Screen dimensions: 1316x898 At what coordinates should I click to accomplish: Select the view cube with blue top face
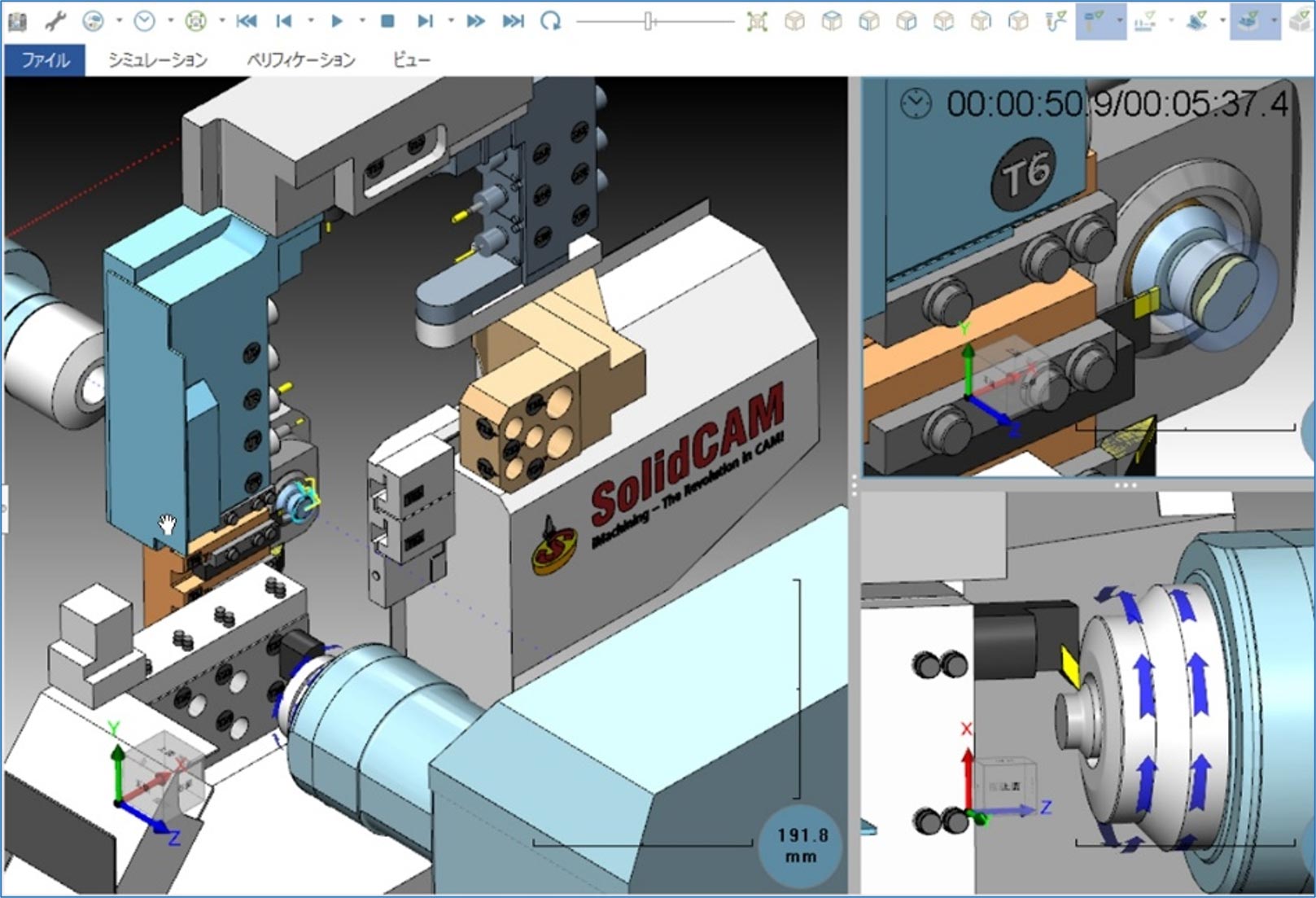coord(832,21)
